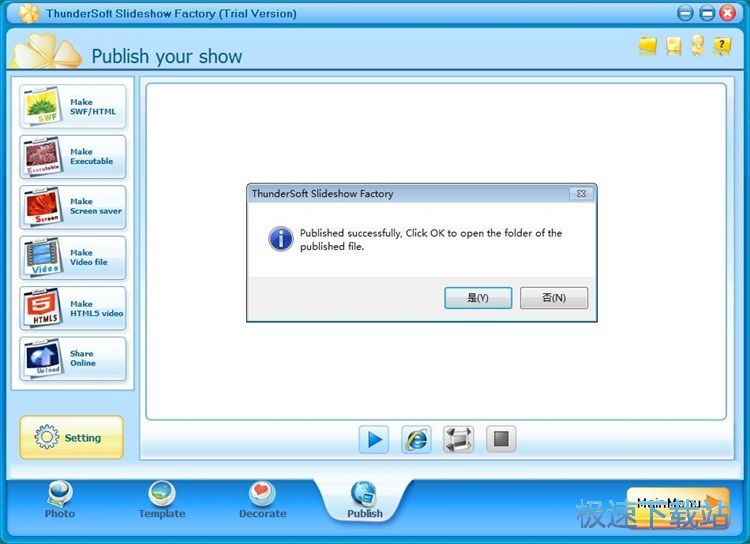Open Share Online upload option
Viewport: 750px width, 544px height.
(x=73, y=358)
